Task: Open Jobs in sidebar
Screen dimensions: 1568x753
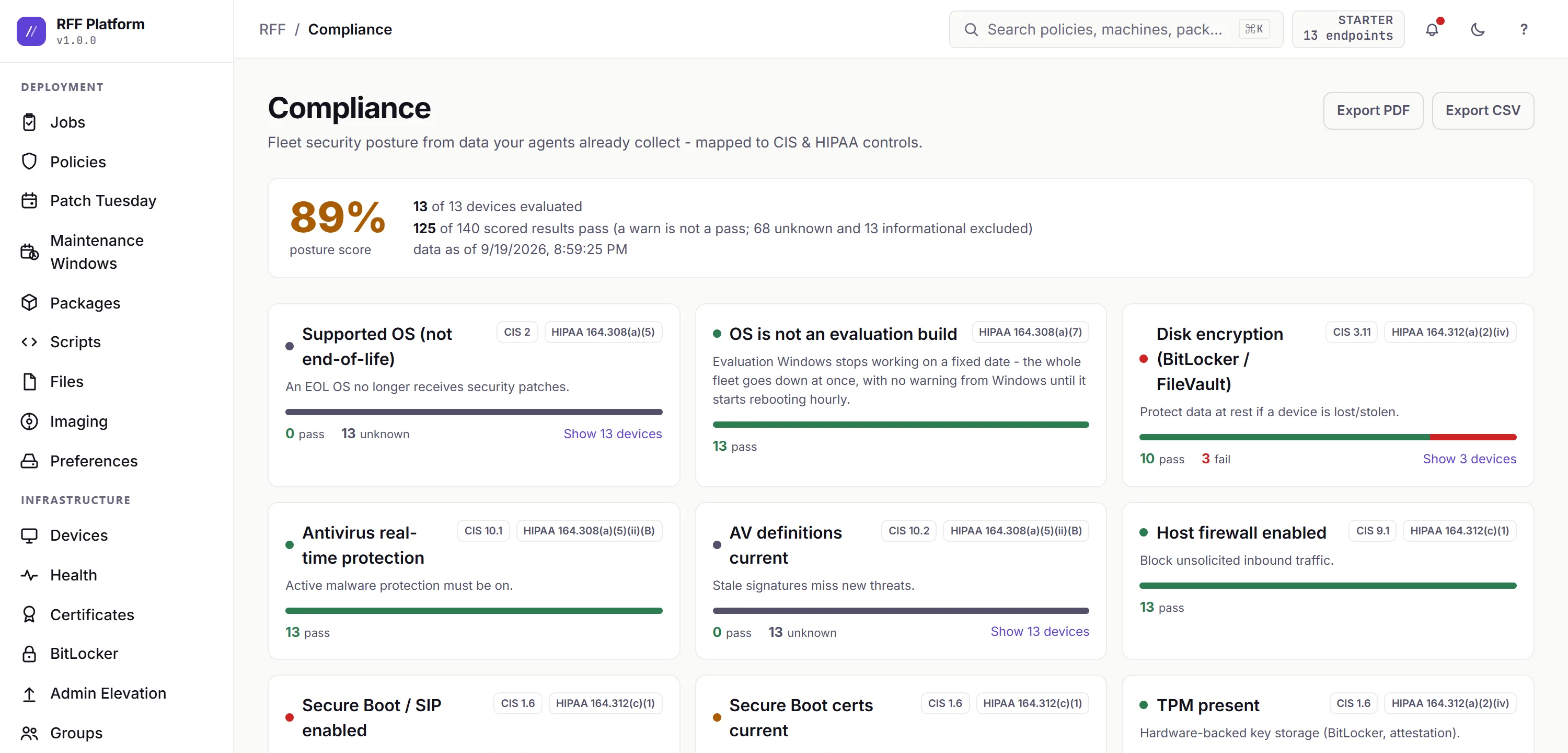Action: pos(116,122)
